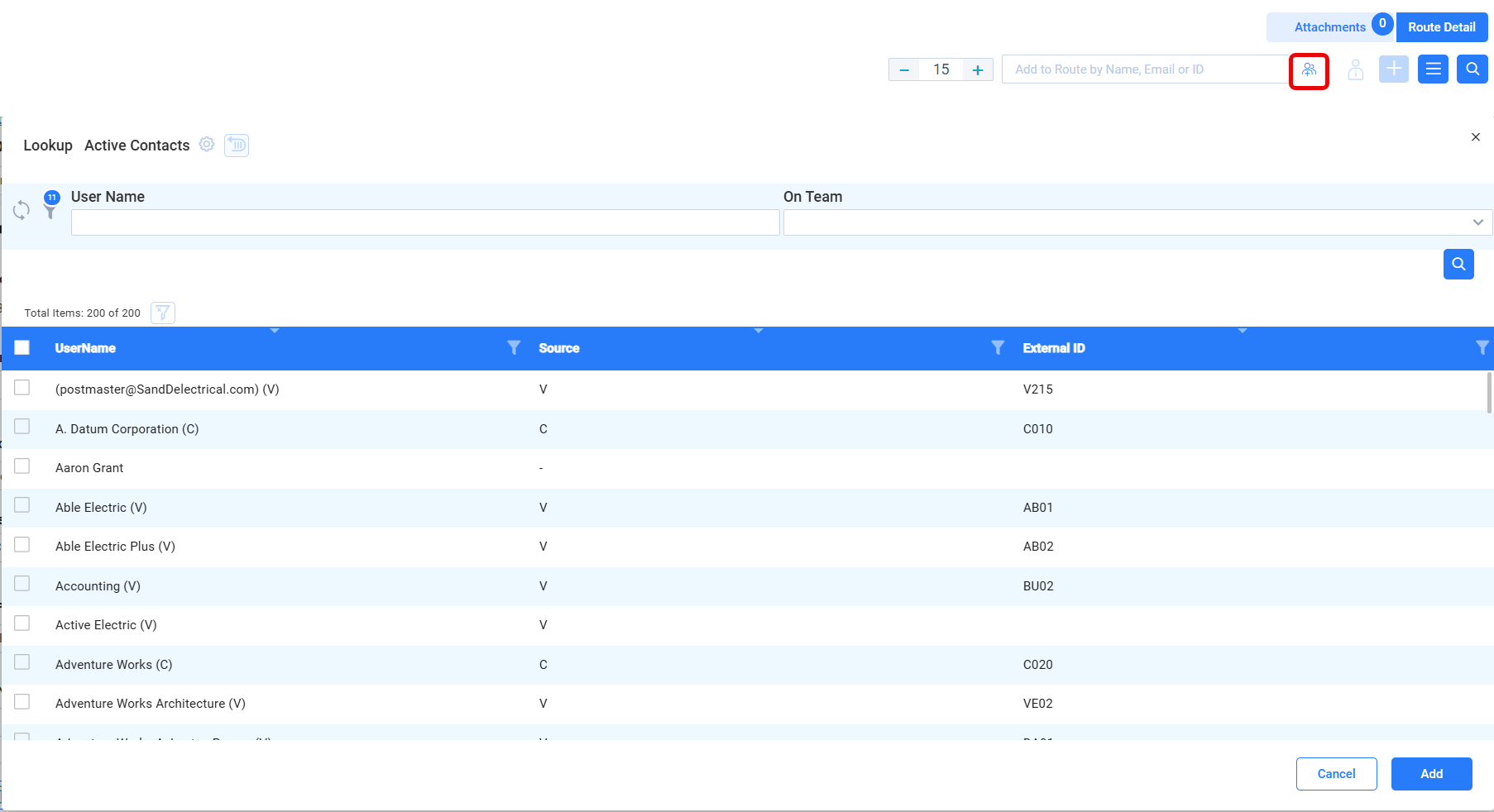Increase the count with plus button
The image size is (1494, 812).
(978, 69)
